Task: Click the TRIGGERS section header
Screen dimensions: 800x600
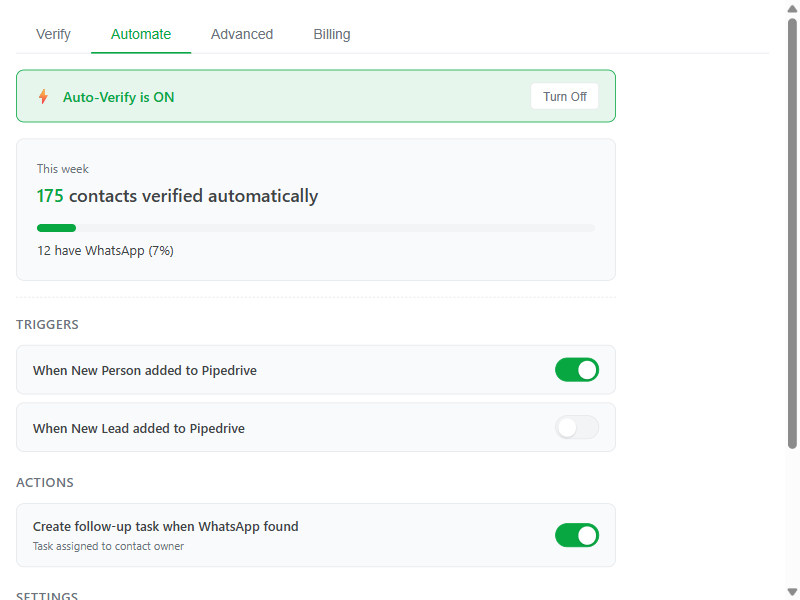Action: click(47, 324)
